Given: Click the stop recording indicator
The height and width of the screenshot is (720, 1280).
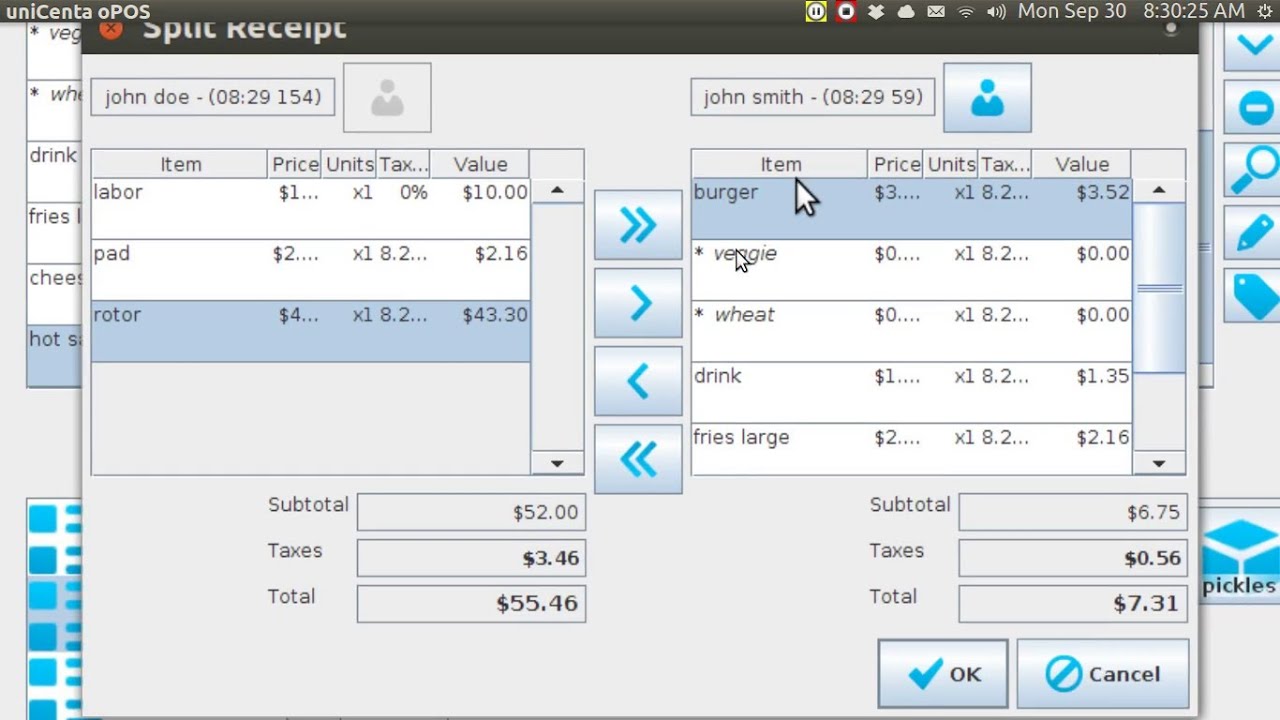Looking at the screenshot, I should click(x=846, y=12).
